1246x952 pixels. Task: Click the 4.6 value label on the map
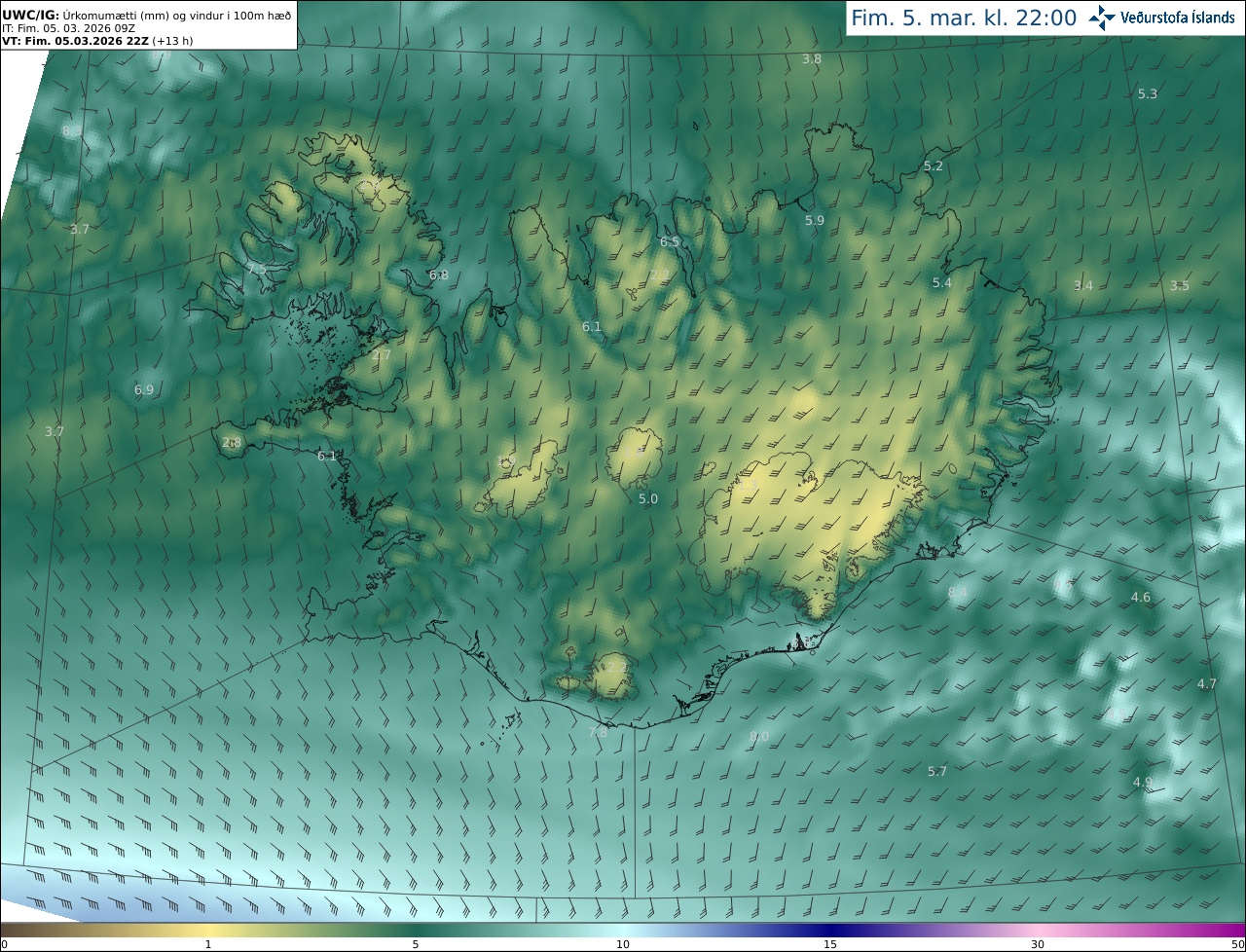pyautogui.click(x=1141, y=598)
